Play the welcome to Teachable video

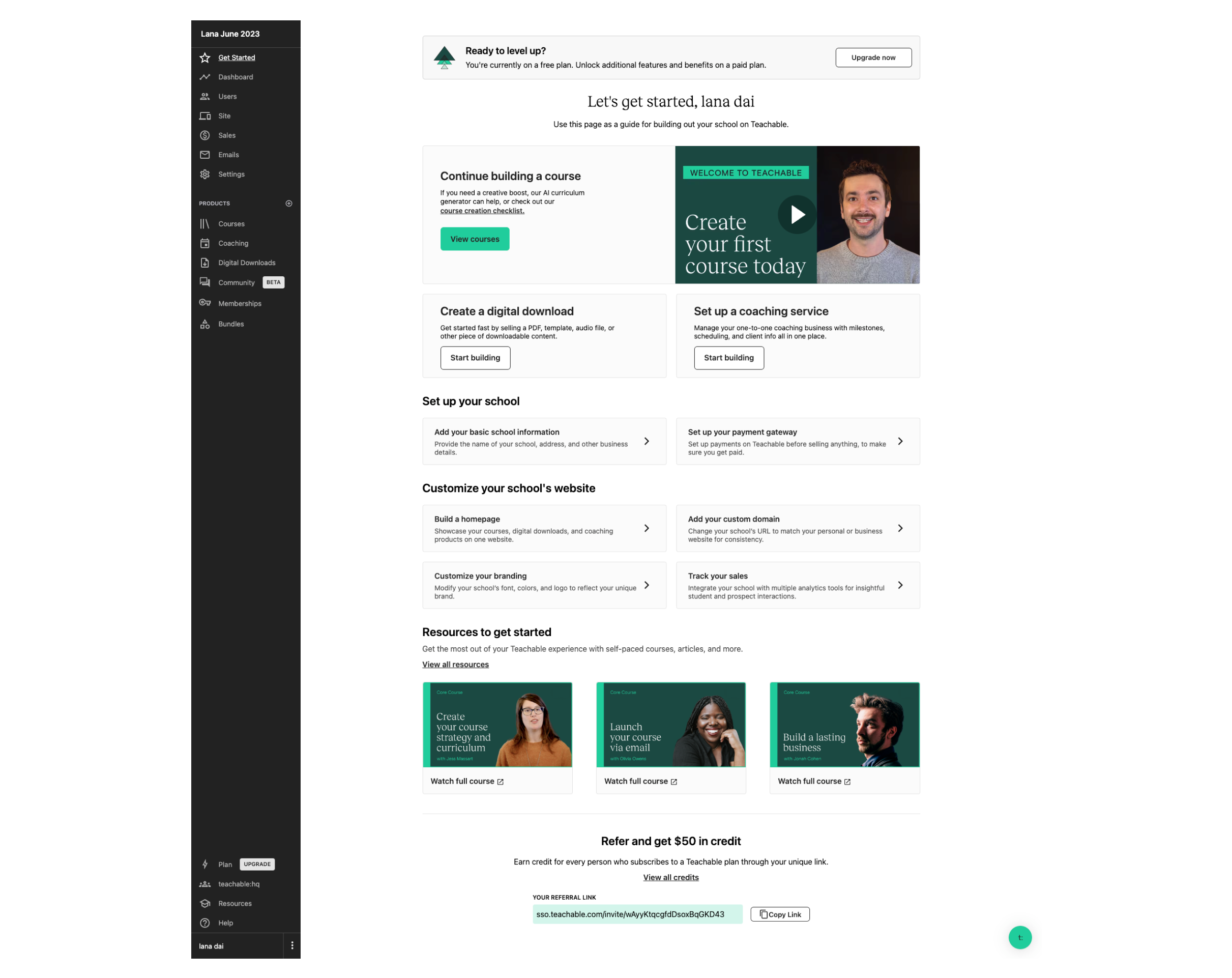797,215
